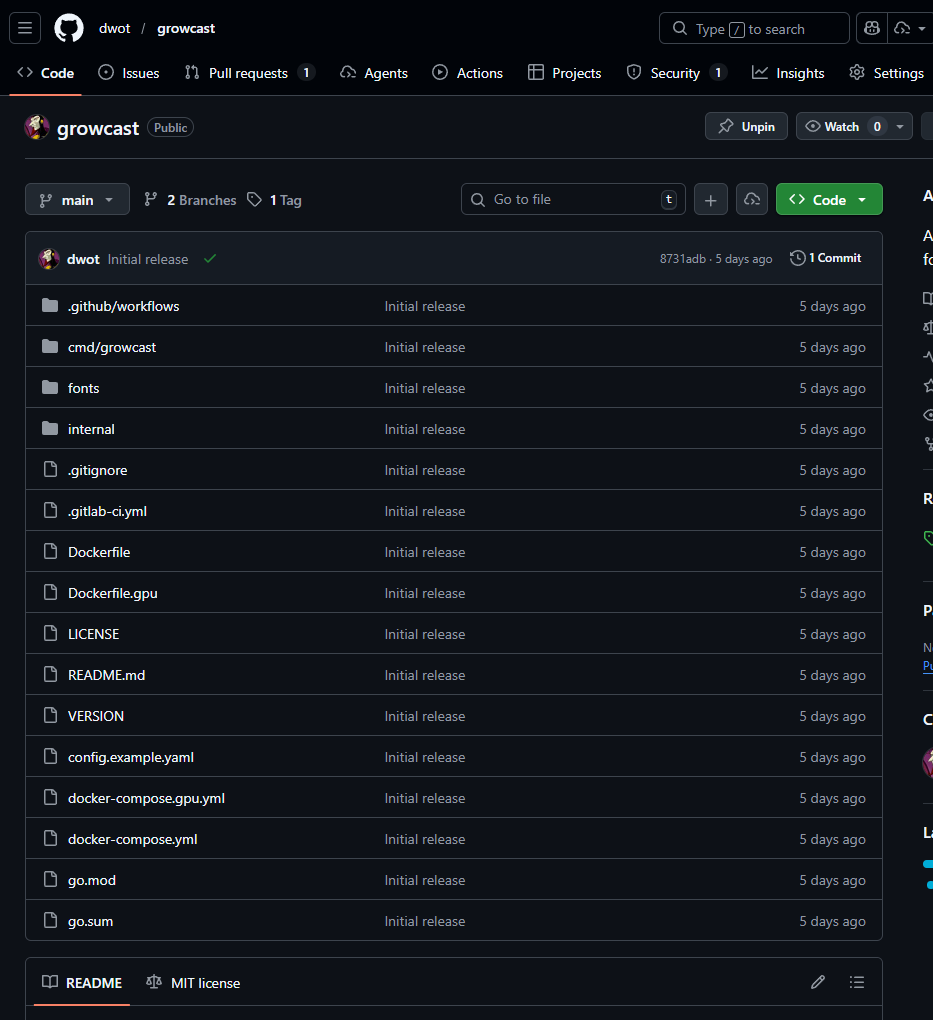Open the Actions tab
Screen dimensions: 933x1020
click(467, 72)
